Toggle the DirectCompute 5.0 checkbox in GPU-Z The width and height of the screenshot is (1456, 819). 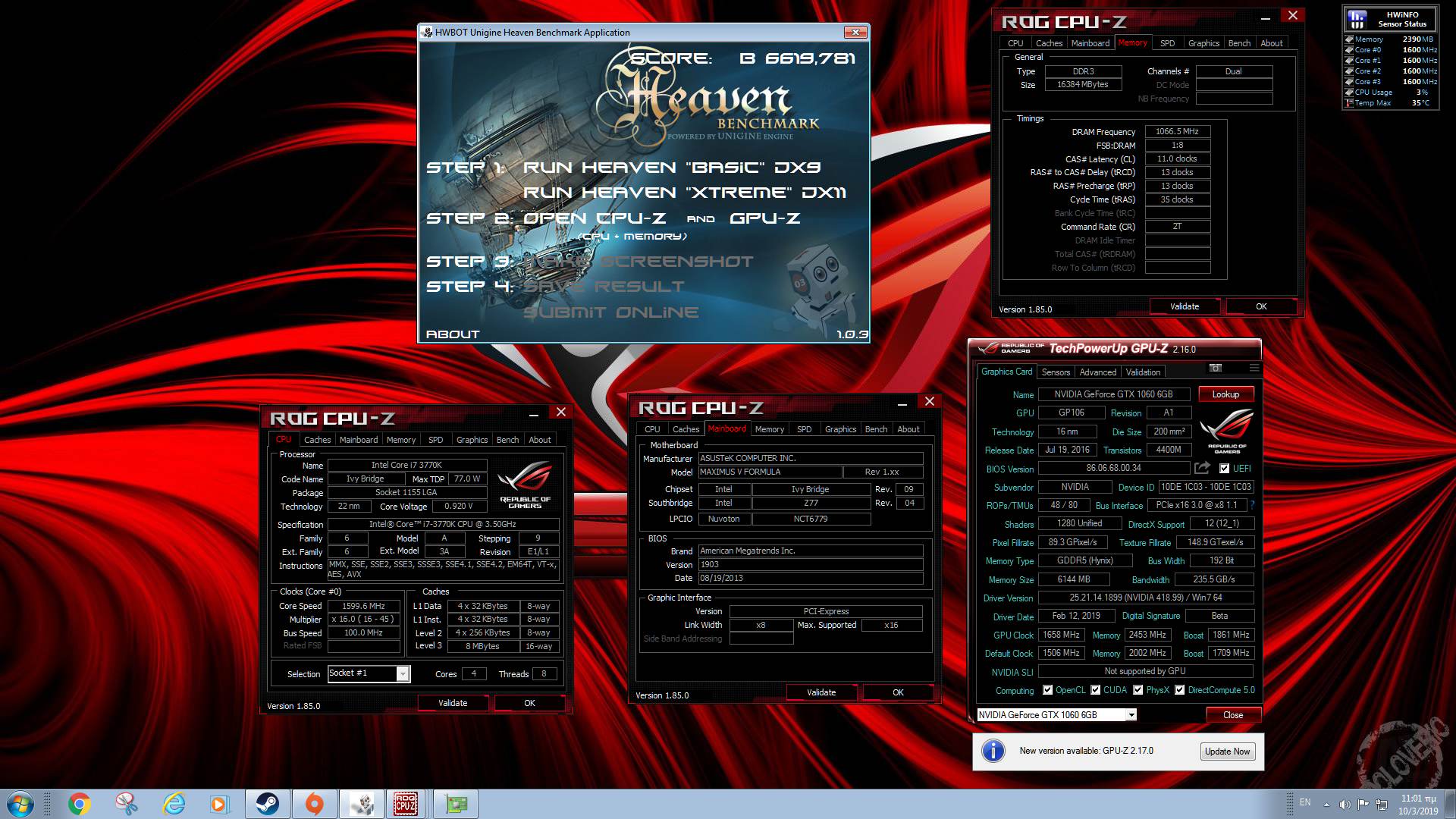click(1179, 690)
